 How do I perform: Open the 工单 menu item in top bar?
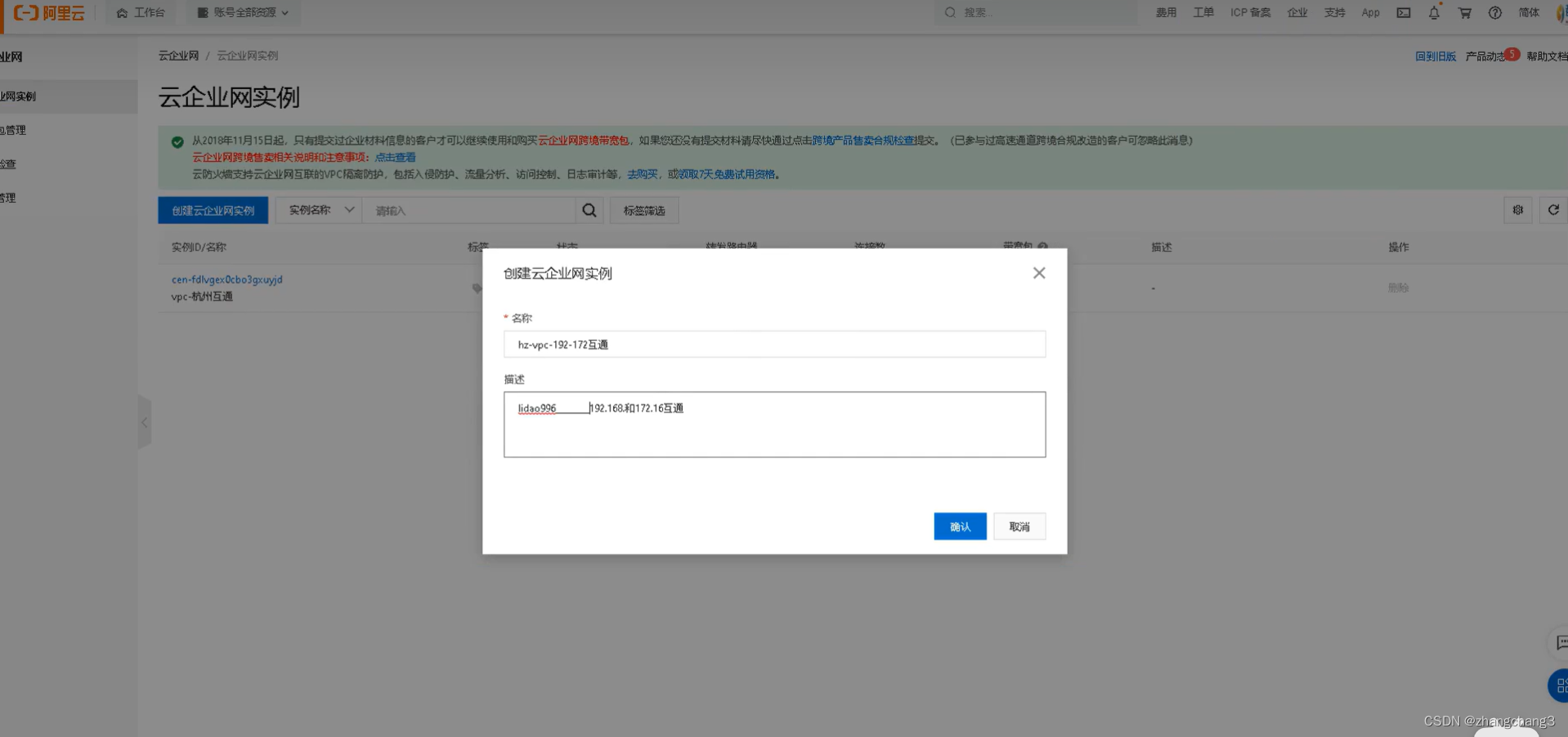point(1203,12)
